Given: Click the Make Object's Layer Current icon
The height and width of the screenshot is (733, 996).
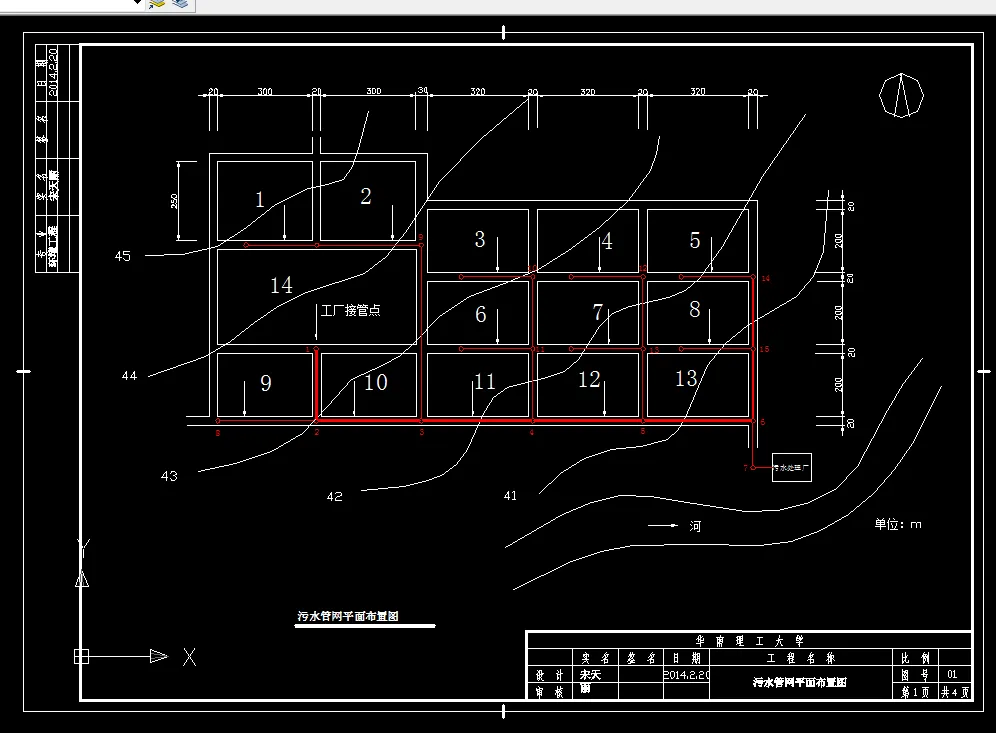Looking at the screenshot, I should pos(156,4).
